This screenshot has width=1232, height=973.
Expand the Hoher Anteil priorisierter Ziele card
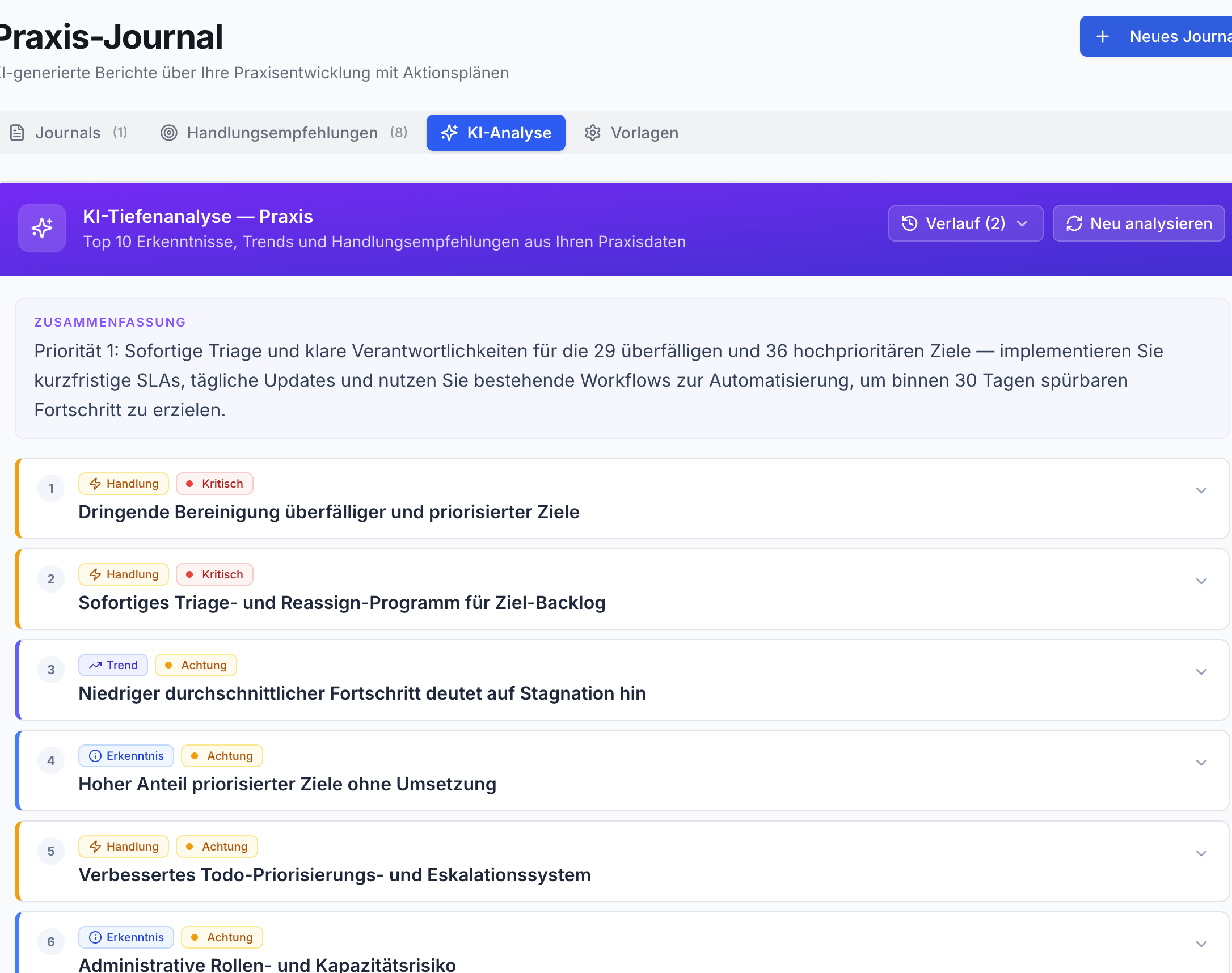click(x=1201, y=762)
